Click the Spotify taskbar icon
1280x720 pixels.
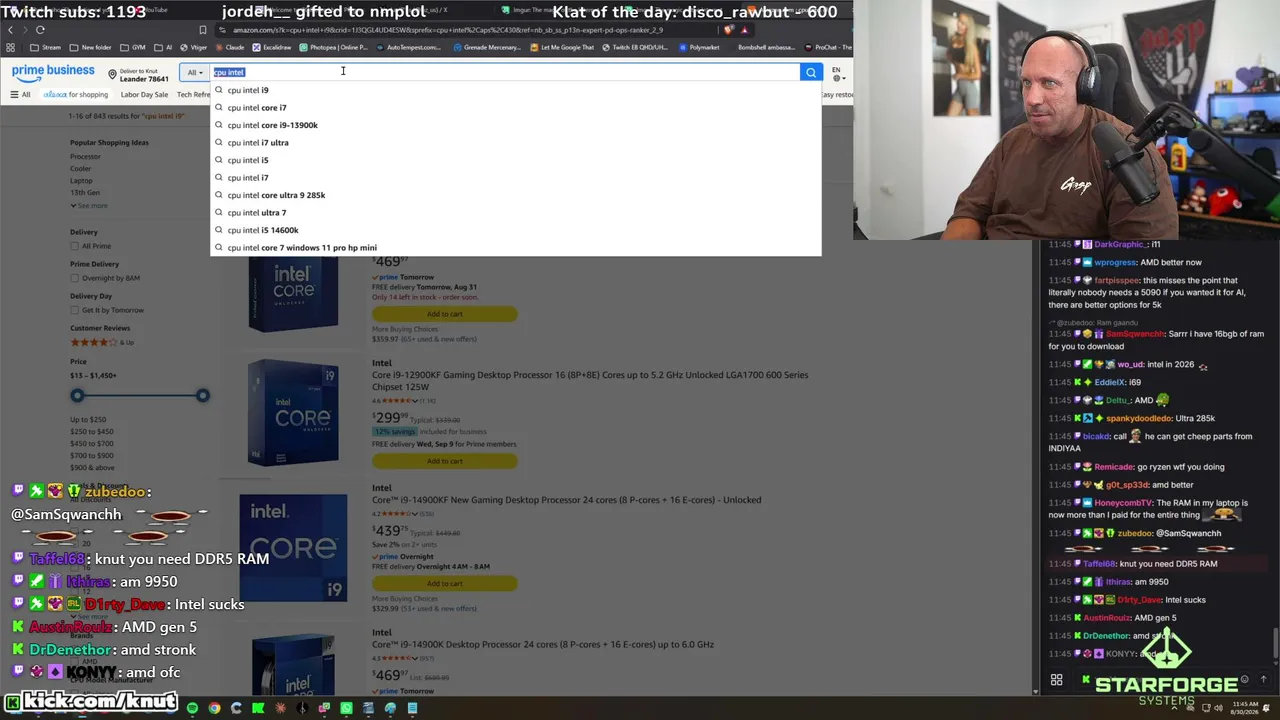pyautogui.click(x=192, y=709)
